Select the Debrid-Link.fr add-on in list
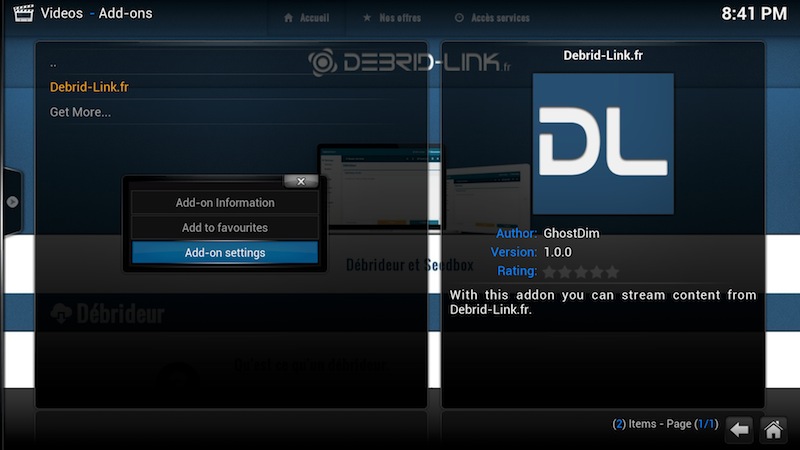Screen dimensions: 800x450 coord(89,87)
